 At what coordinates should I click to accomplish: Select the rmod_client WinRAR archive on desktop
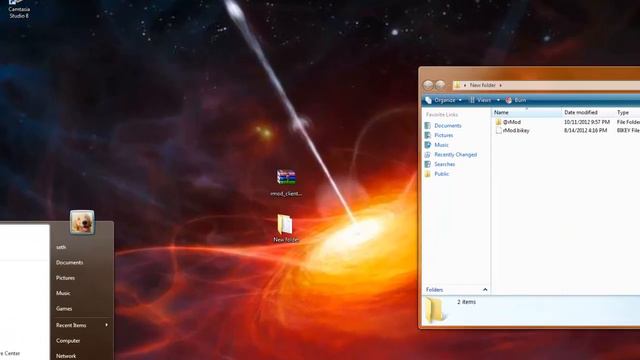click(x=286, y=183)
